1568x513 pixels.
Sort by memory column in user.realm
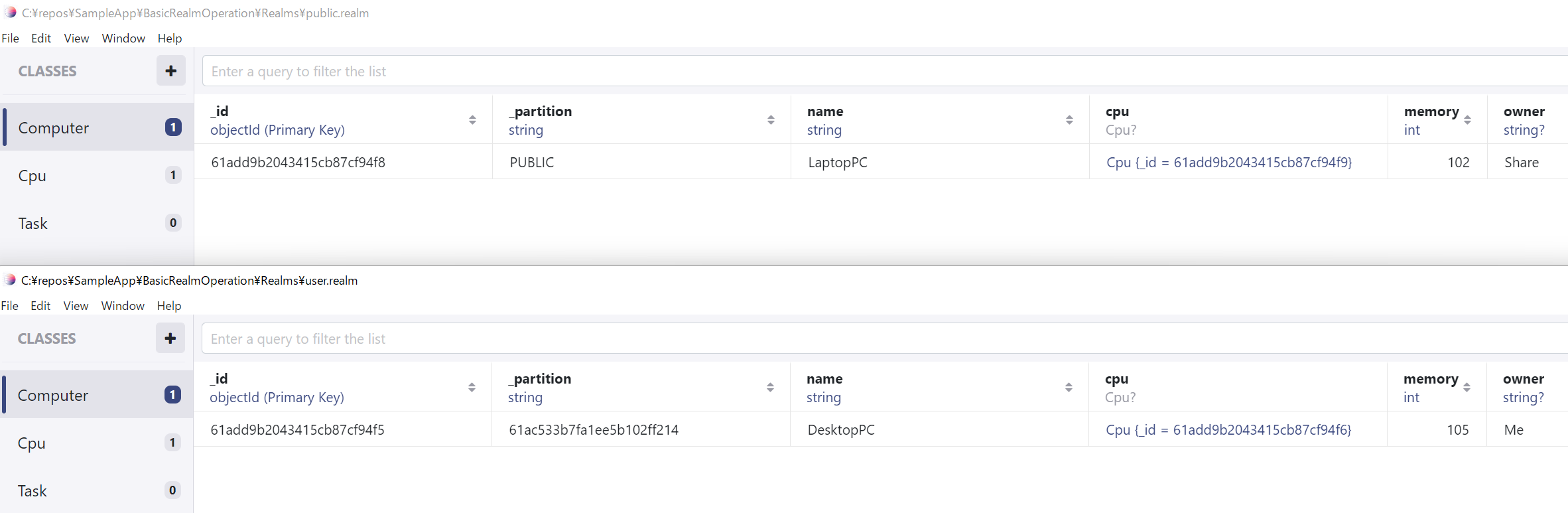tap(1467, 388)
